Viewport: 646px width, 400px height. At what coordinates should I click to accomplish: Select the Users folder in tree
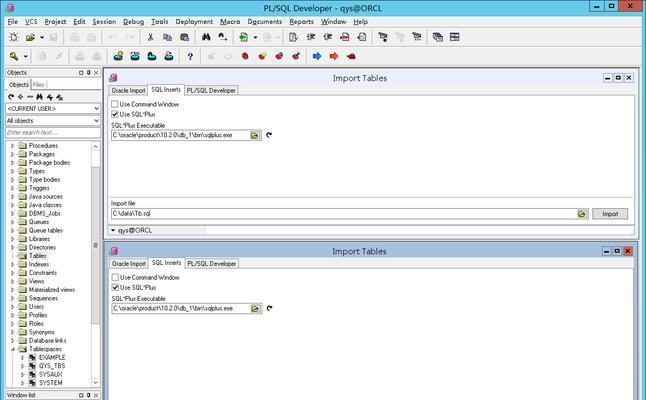(36, 306)
